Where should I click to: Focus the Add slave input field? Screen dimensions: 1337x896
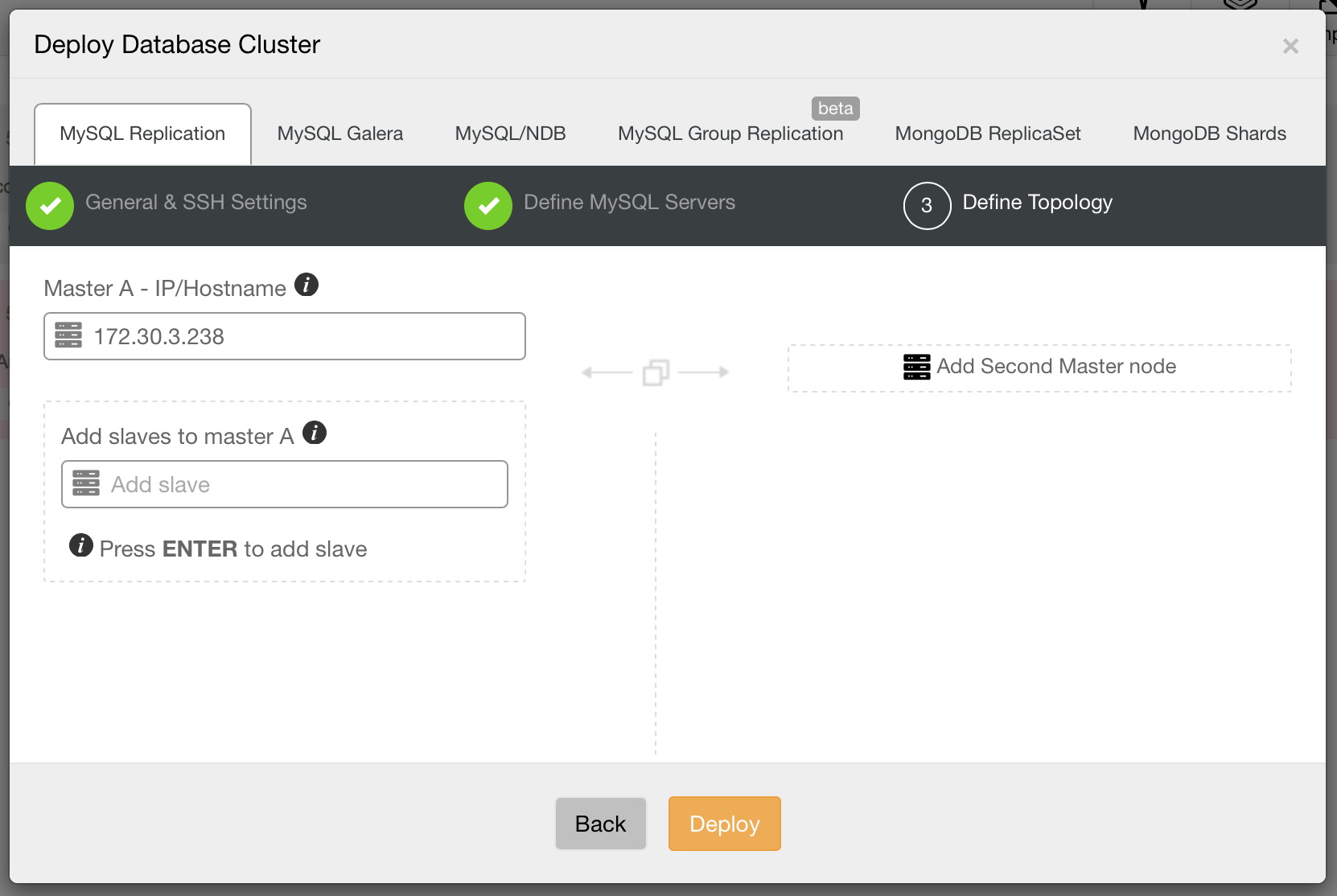click(x=285, y=484)
